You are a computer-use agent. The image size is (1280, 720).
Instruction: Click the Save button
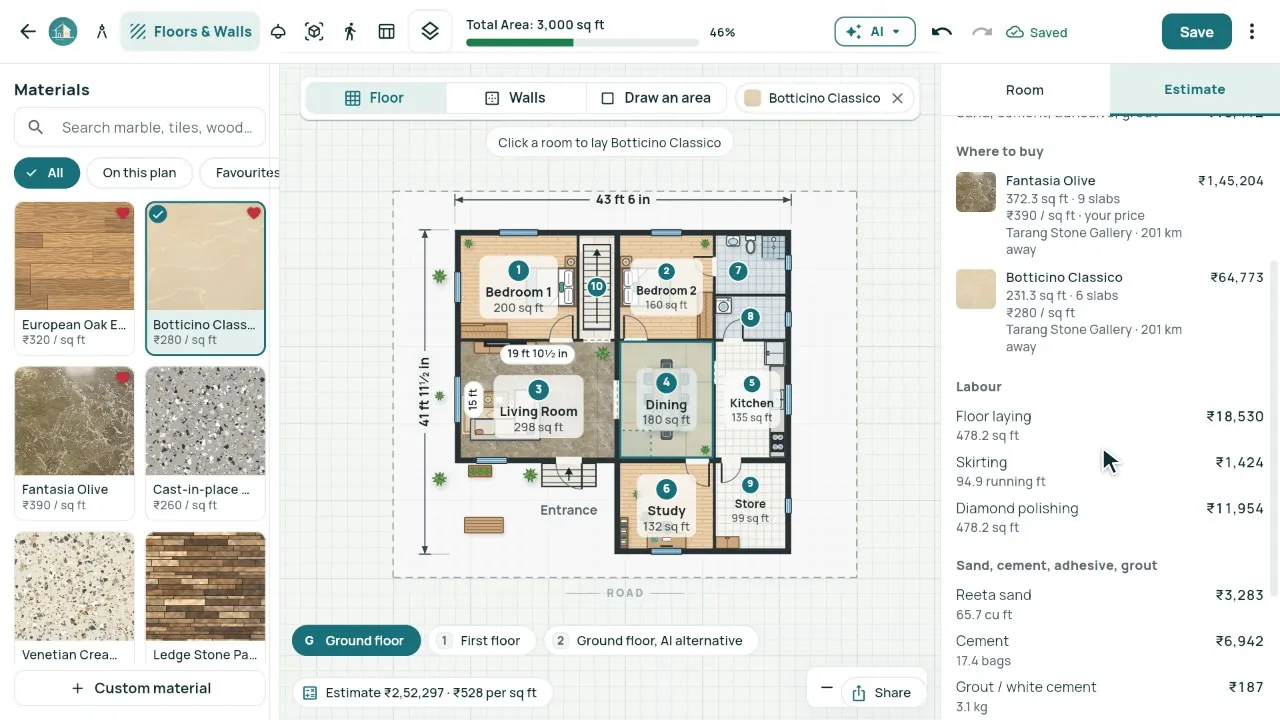[x=1197, y=32]
